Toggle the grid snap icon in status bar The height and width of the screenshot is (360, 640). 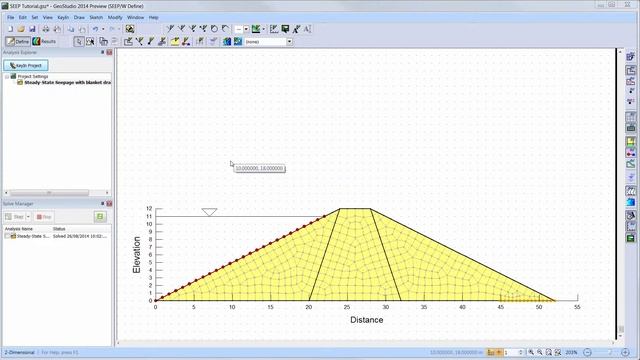point(499,352)
